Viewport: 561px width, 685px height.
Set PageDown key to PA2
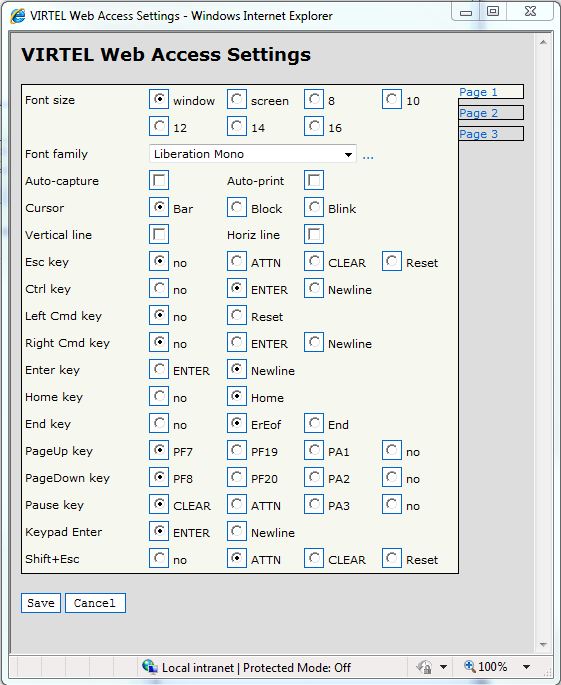(314, 477)
